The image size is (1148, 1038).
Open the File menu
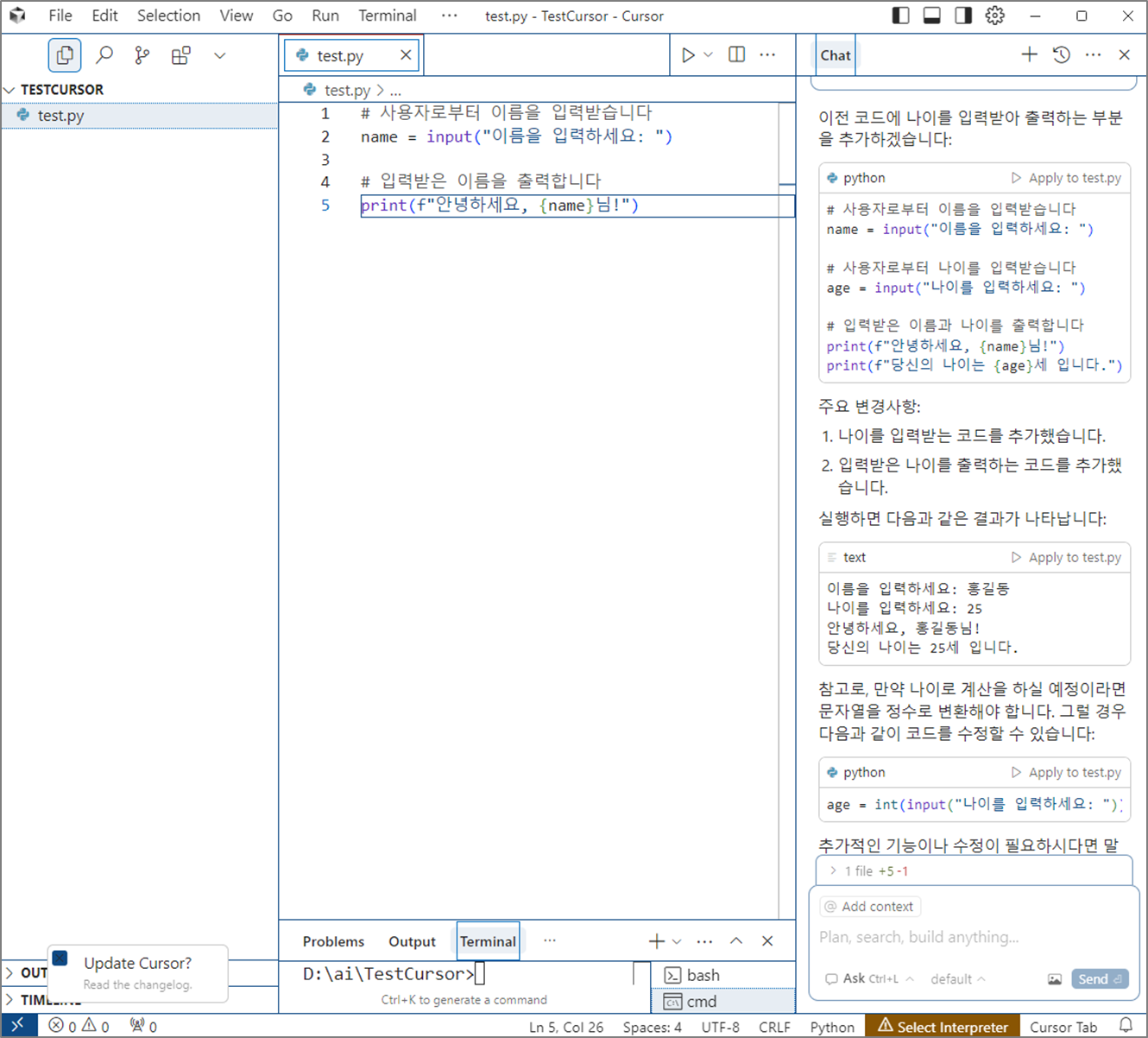[x=60, y=16]
